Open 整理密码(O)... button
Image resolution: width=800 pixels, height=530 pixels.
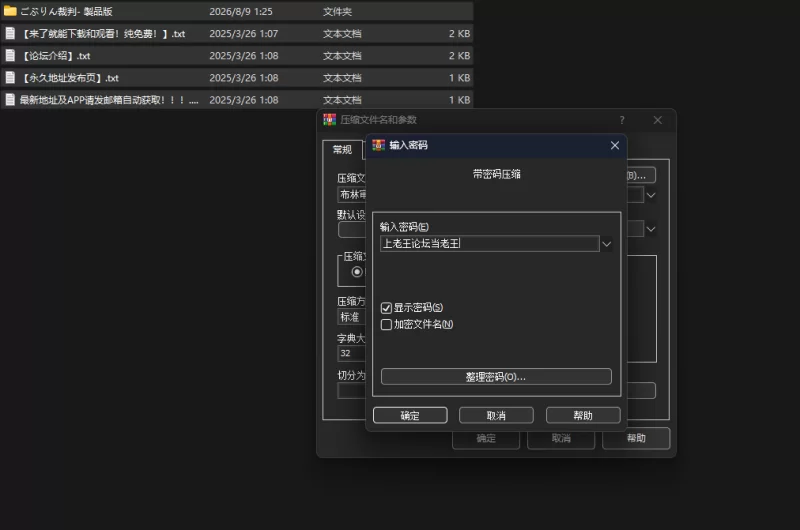click(496, 376)
